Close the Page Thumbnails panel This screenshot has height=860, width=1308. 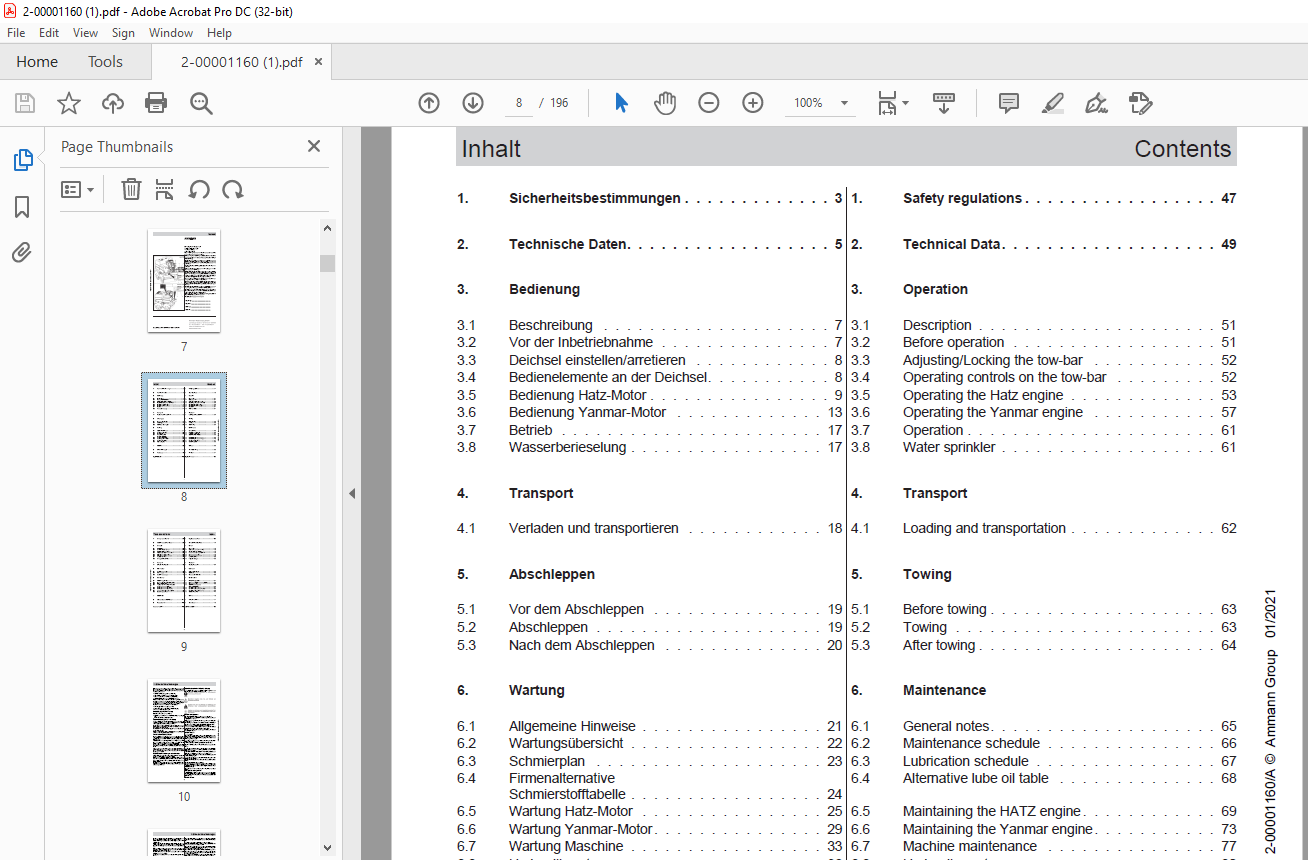coord(314,146)
